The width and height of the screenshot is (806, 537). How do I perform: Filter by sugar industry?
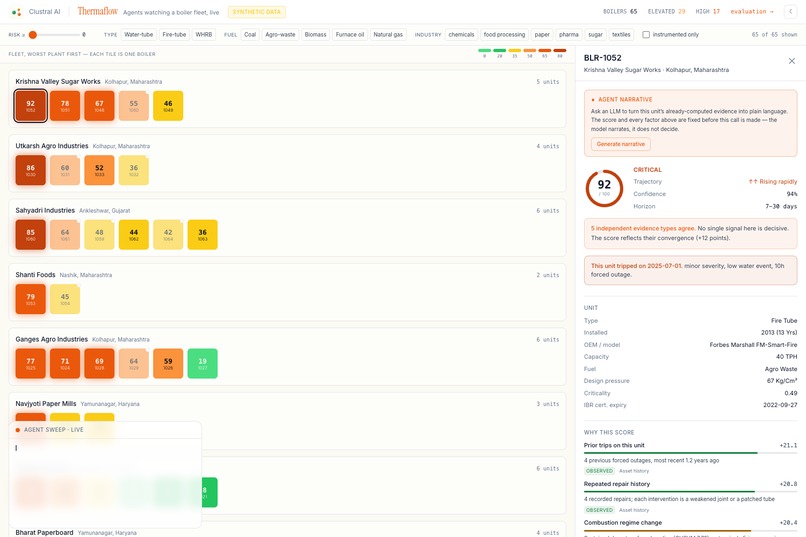click(x=596, y=35)
